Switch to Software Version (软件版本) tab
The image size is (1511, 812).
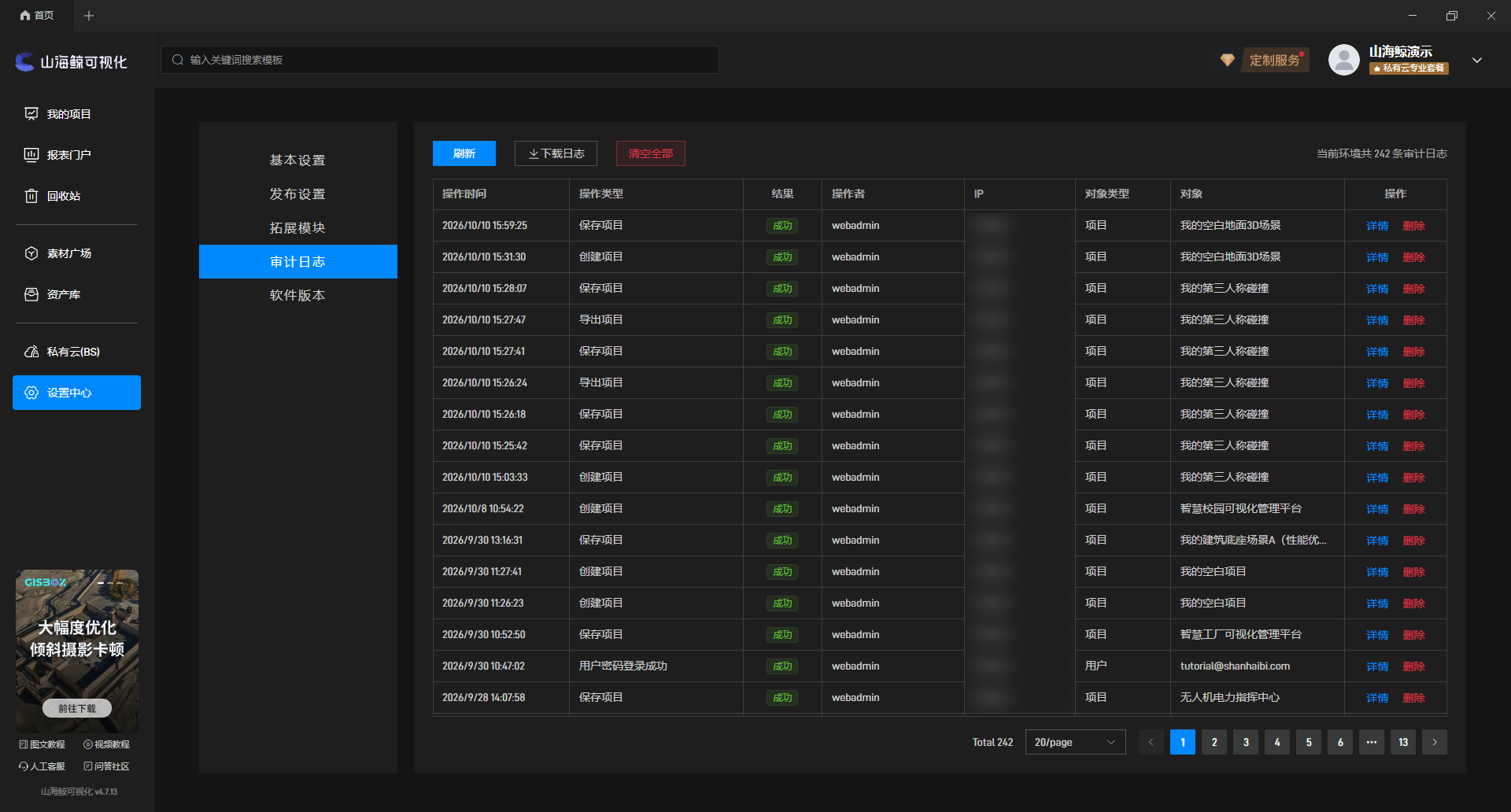[x=297, y=295]
